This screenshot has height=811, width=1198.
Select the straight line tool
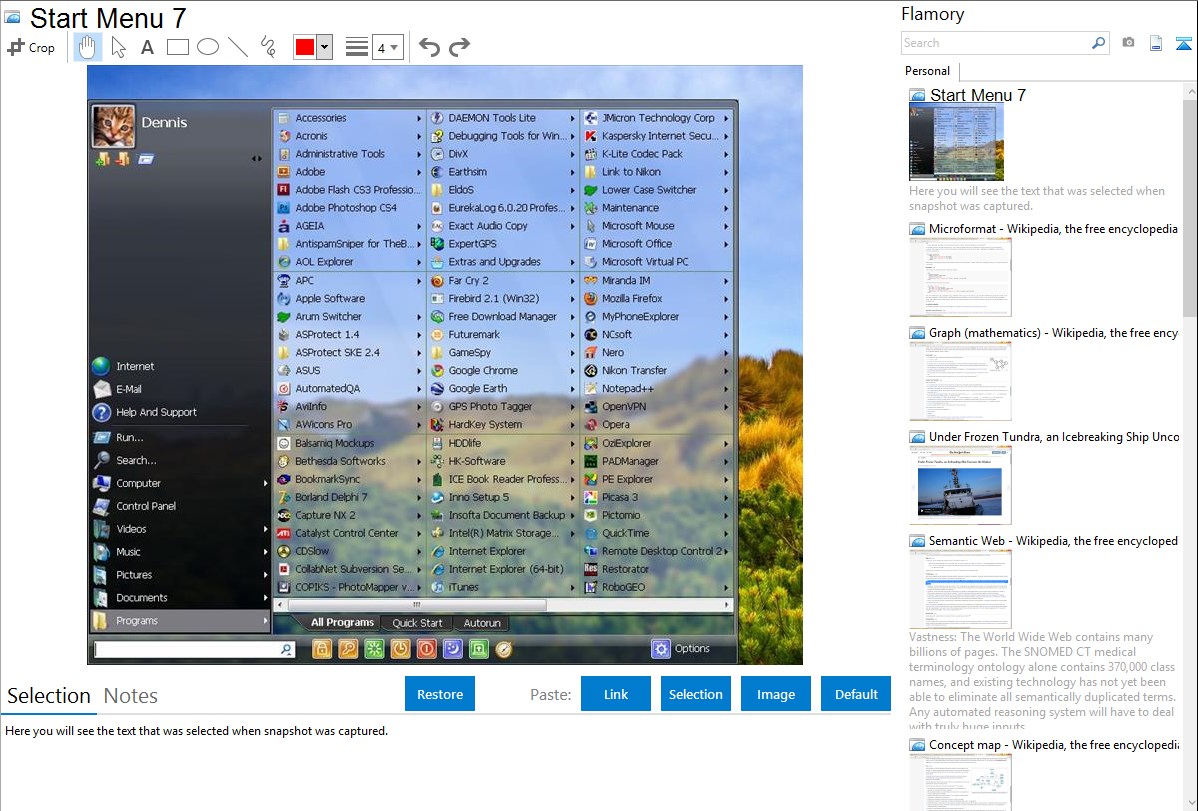pos(238,47)
